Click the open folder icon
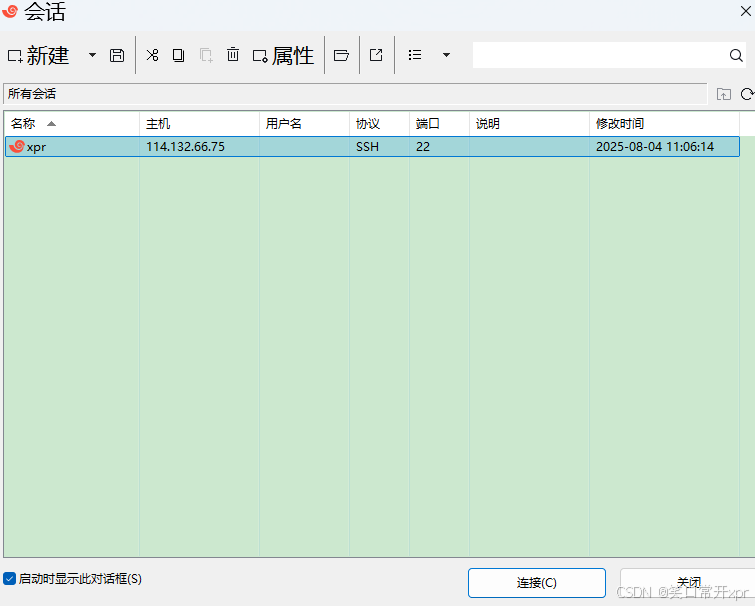The height and width of the screenshot is (606, 755). click(341, 56)
